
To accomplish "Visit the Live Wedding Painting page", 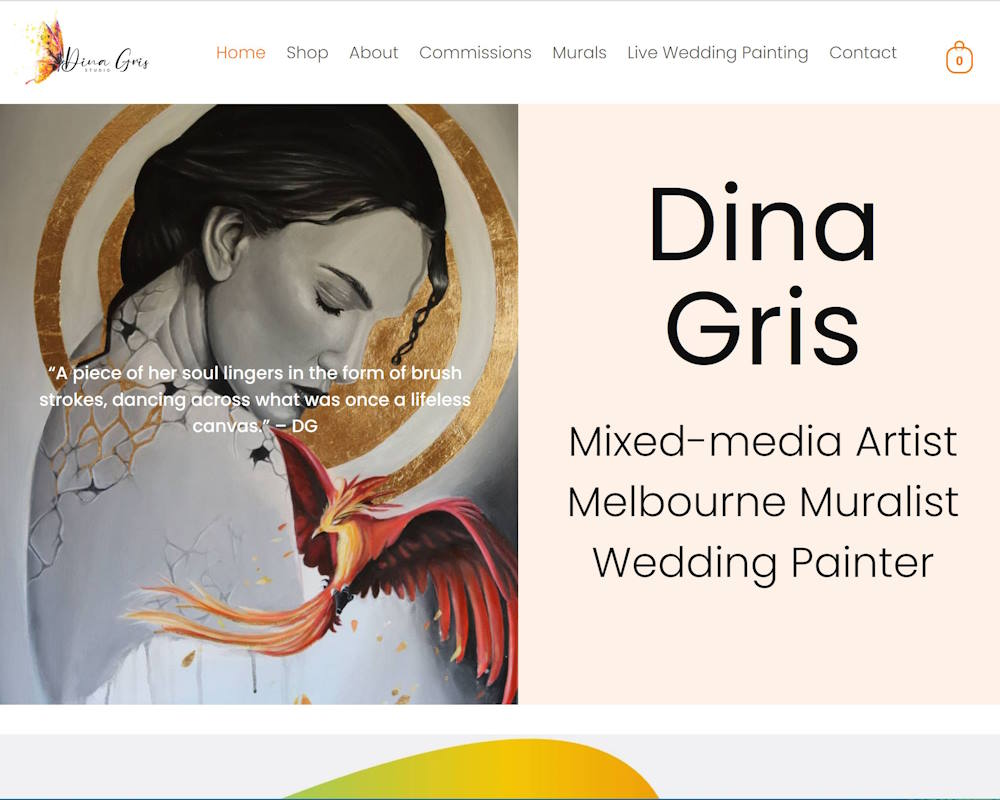I will [717, 53].
